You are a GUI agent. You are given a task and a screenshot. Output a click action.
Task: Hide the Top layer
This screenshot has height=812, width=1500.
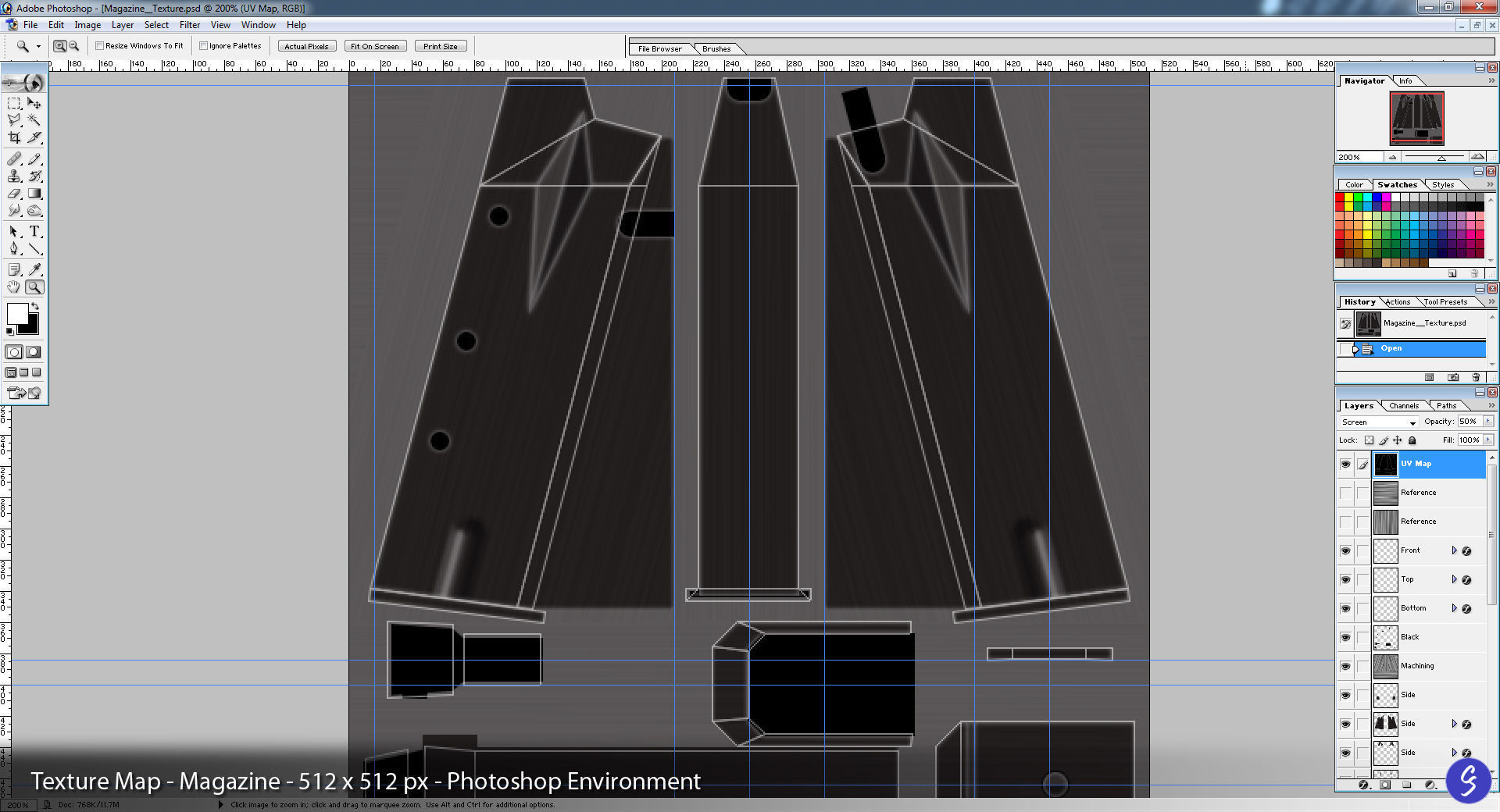1345,579
